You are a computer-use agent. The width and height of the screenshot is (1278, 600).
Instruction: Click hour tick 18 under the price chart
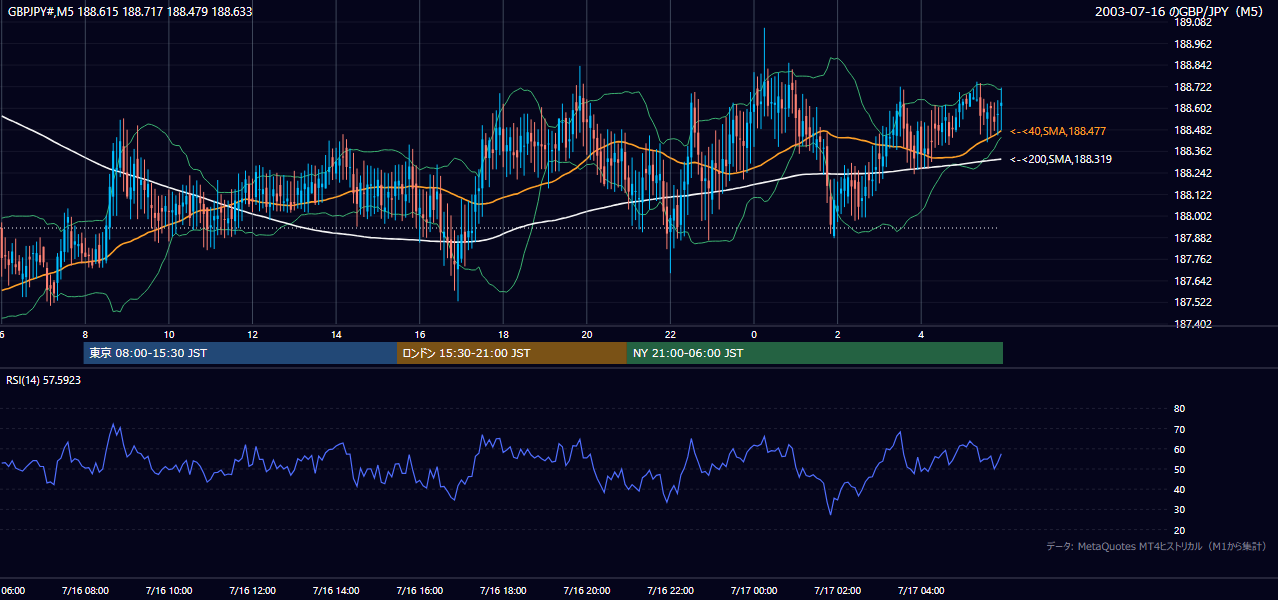pyautogui.click(x=503, y=335)
